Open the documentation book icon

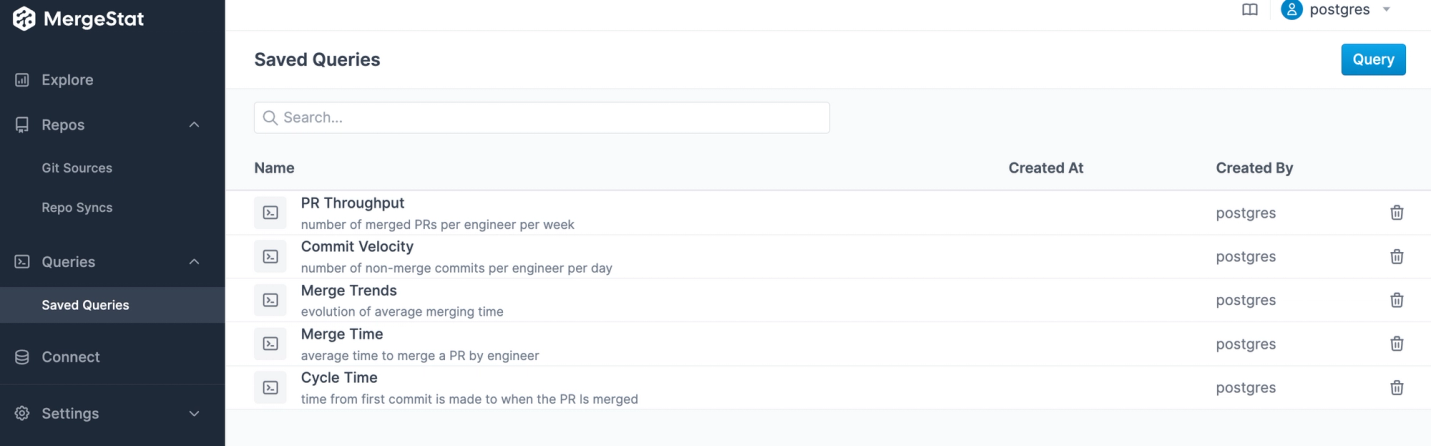[x=1249, y=10]
